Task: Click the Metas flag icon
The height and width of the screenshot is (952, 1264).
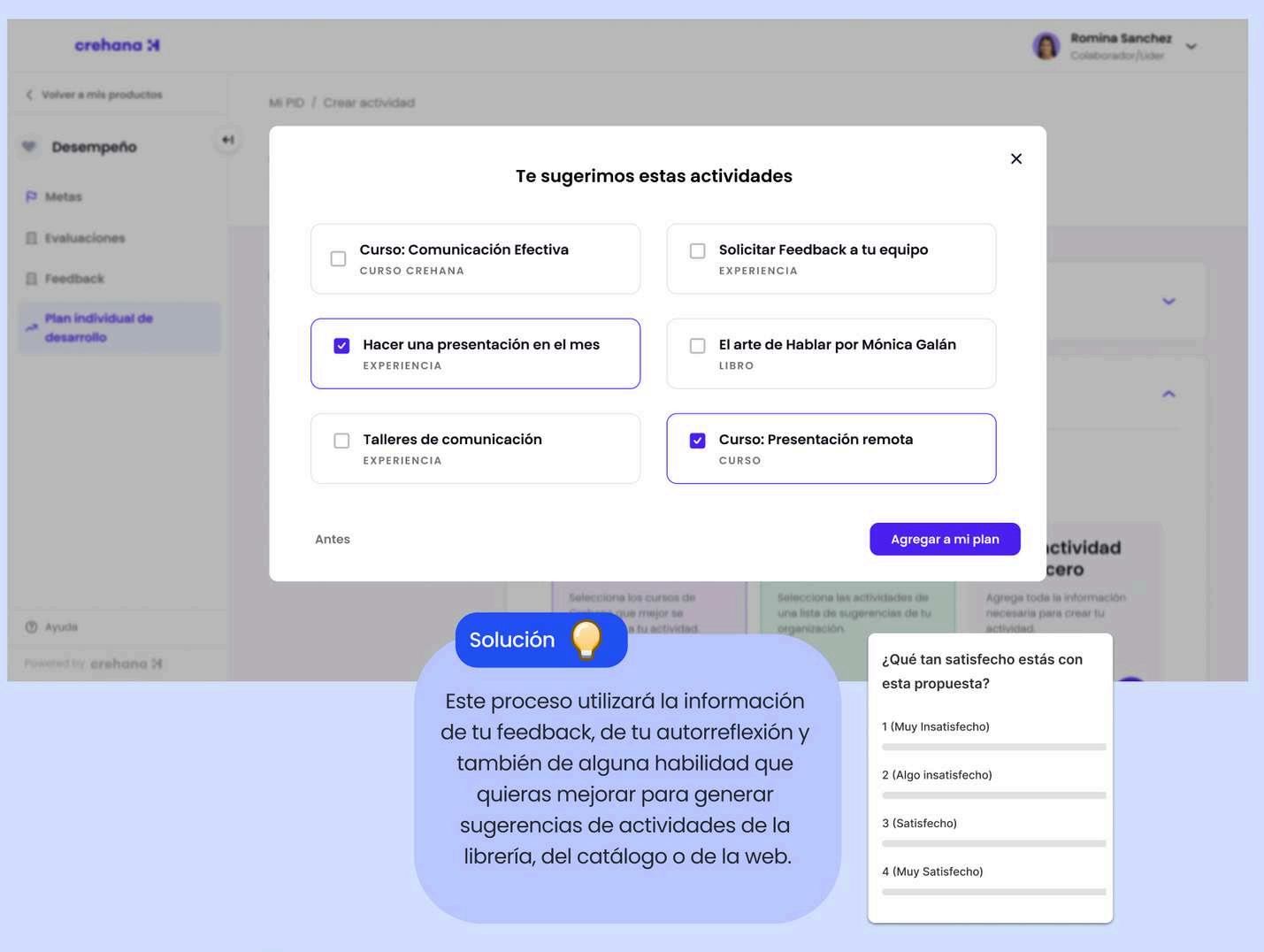Action: 31,196
